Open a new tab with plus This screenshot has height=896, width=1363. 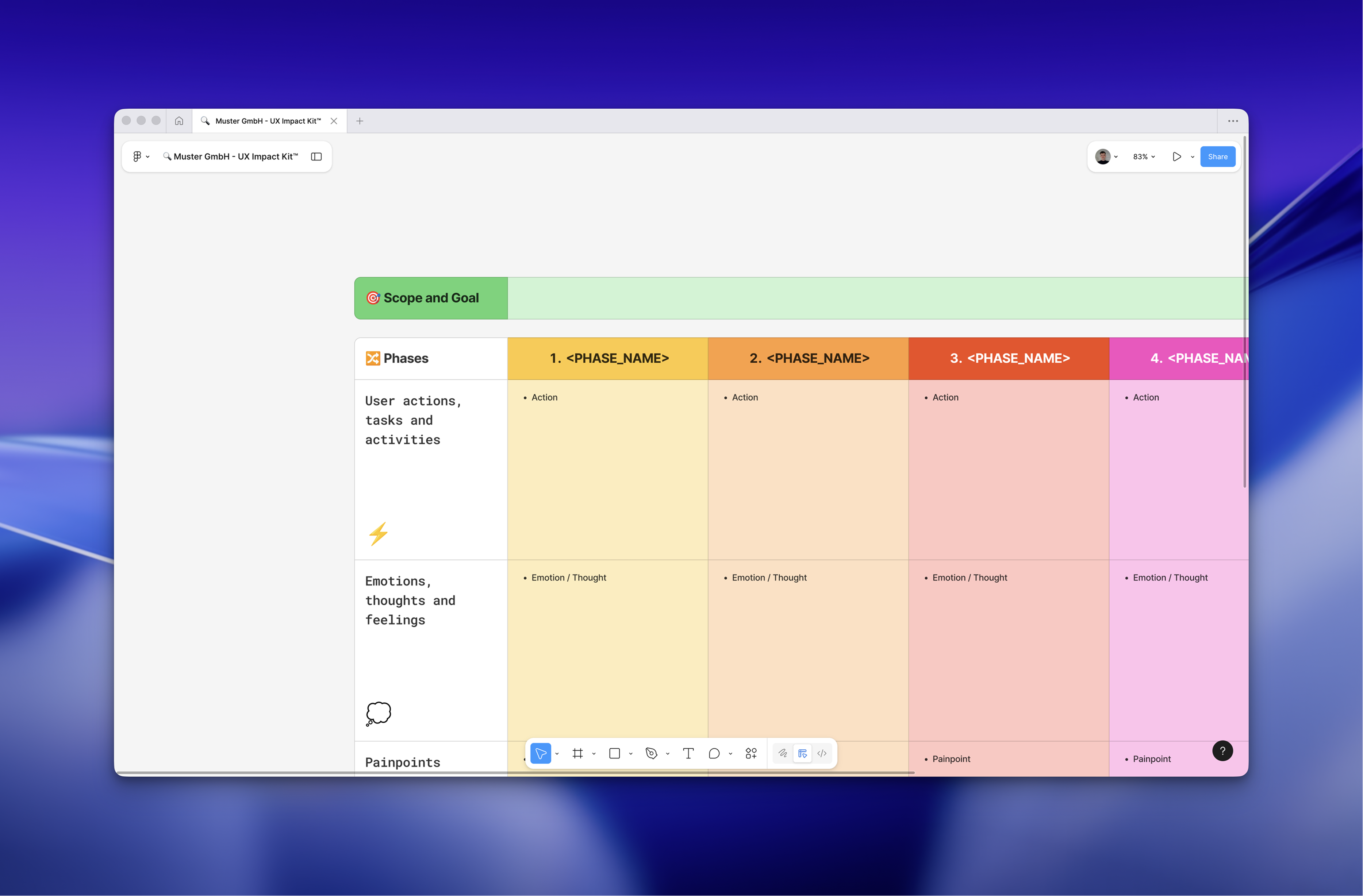[x=360, y=121]
